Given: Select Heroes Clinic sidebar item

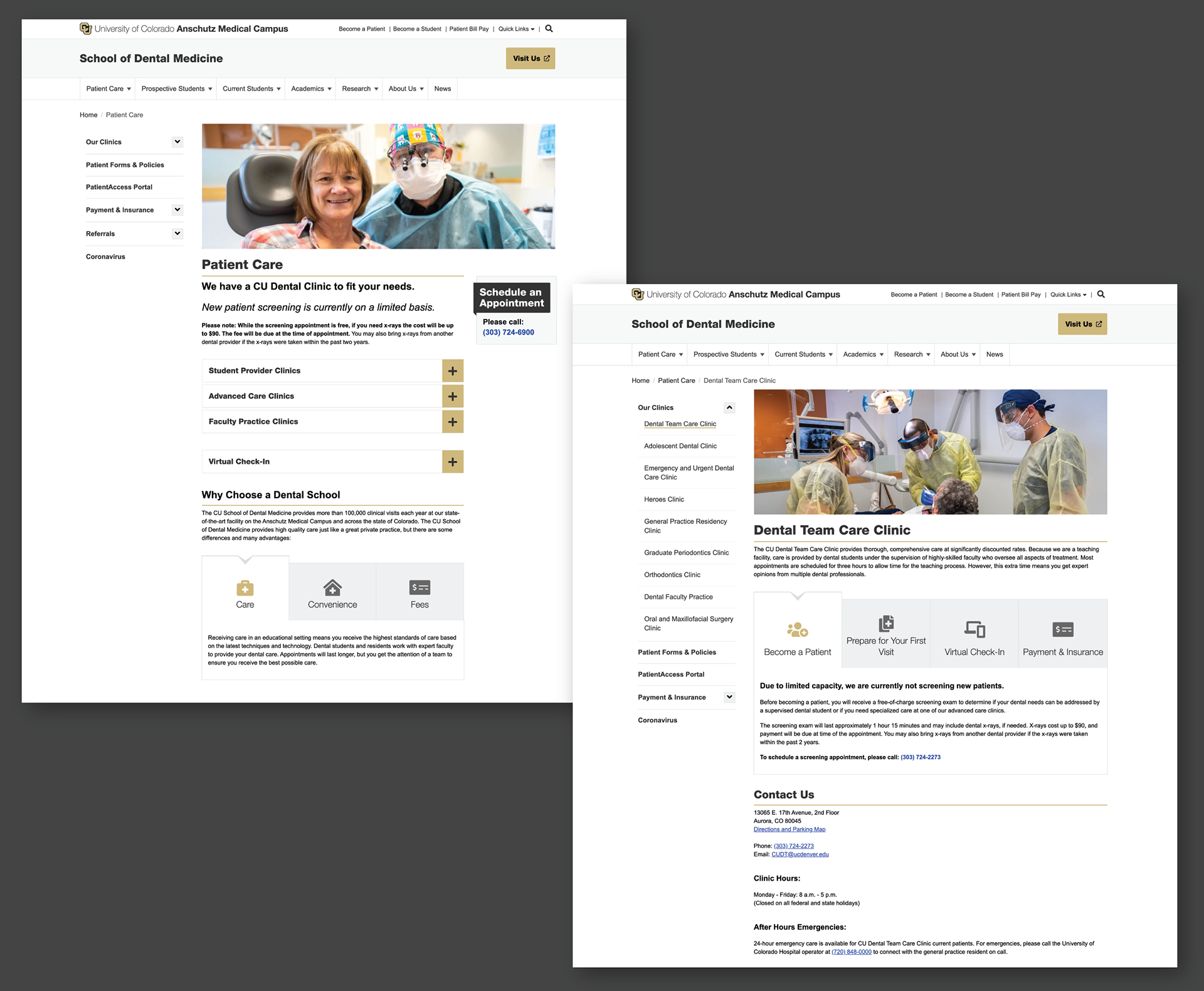Looking at the screenshot, I should tap(664, 500).
